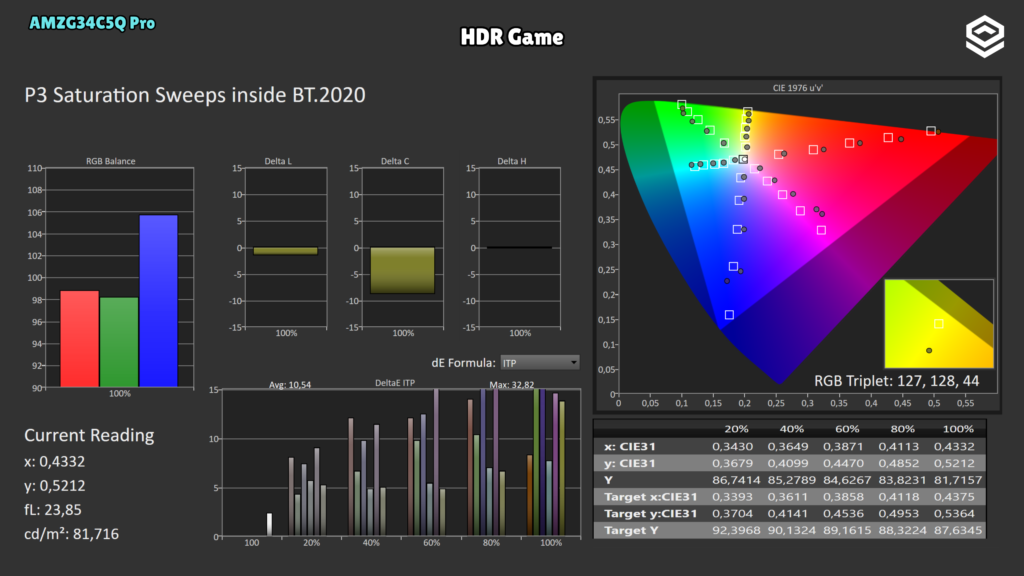Viewport: 1024px width, 576px height.
Task: Click the DeltaE ITP chart title
Action: (394, 383)
